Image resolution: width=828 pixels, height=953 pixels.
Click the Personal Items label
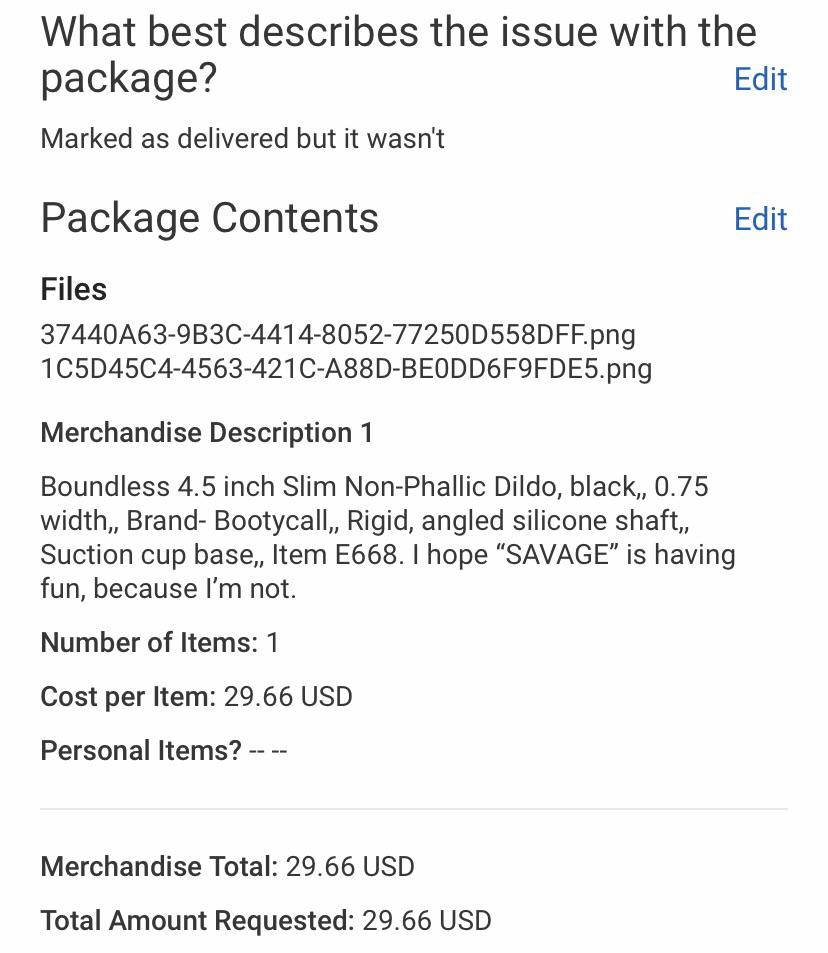point(140,751)
